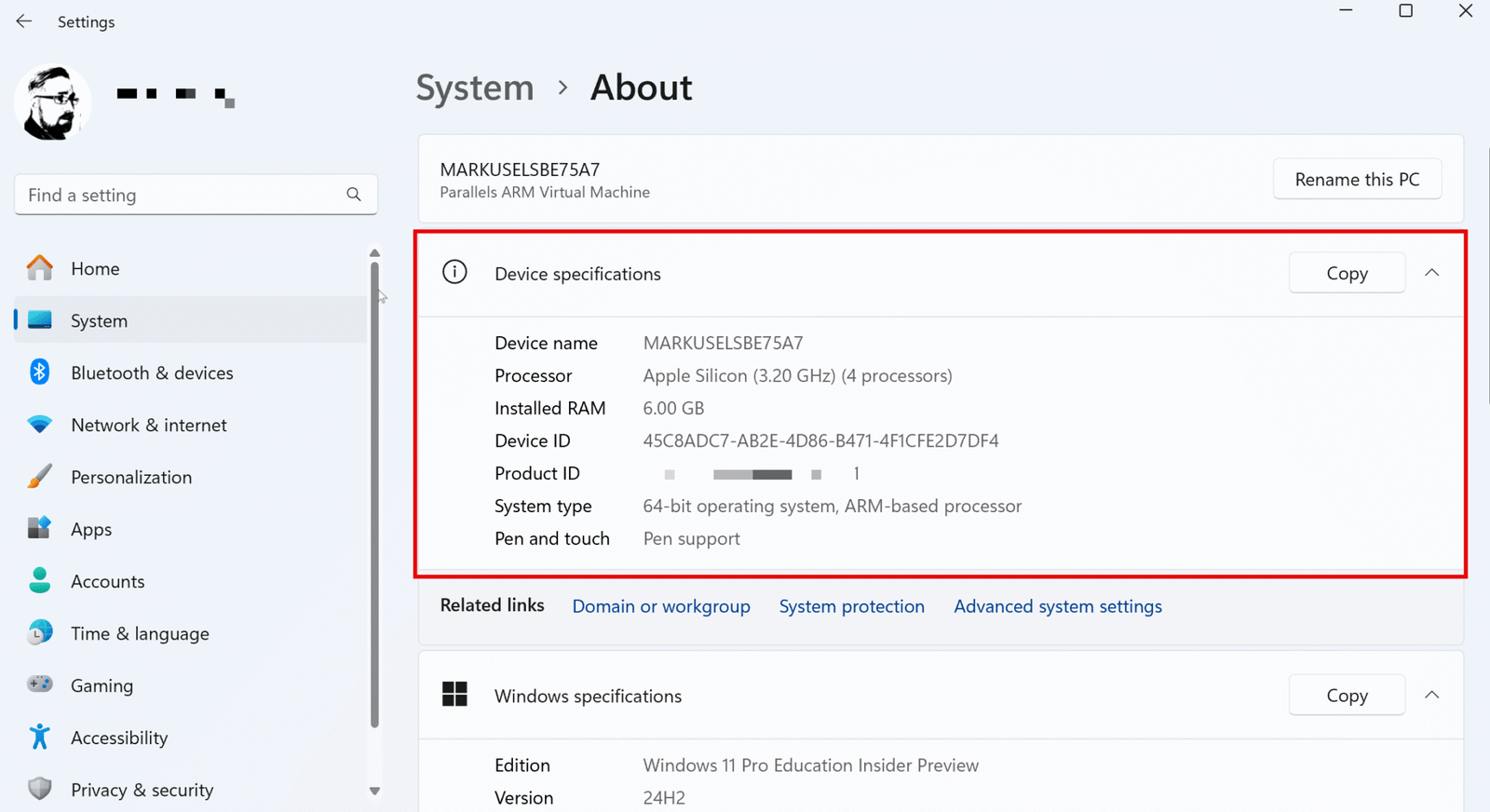Click the Rename this PC button
This screenshot has height=812, width=1490.
pyautogui.click(x=1357, y=179)
